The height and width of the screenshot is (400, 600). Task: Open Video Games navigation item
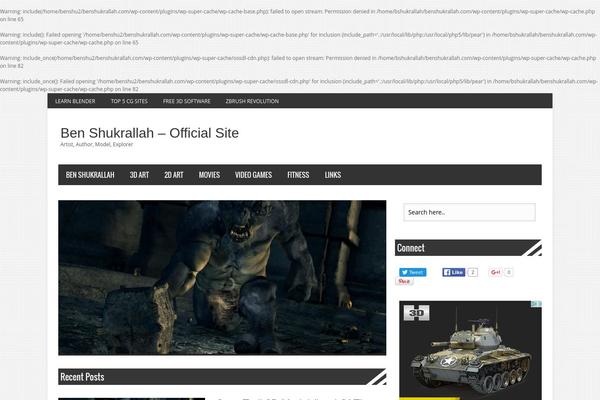pyautogui.click(x=253, y=175)
